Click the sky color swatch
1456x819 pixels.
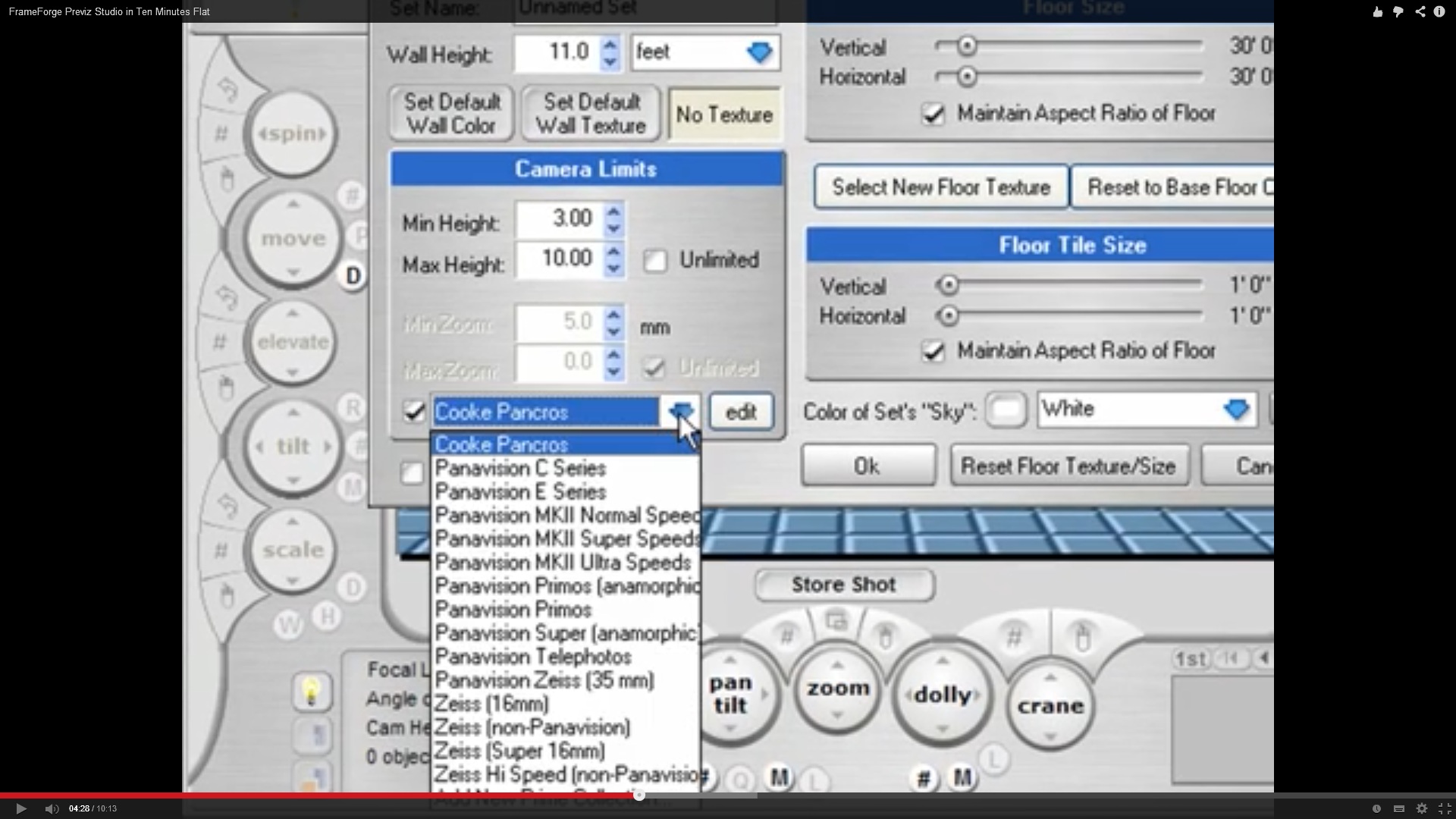tap(1006, 410)
